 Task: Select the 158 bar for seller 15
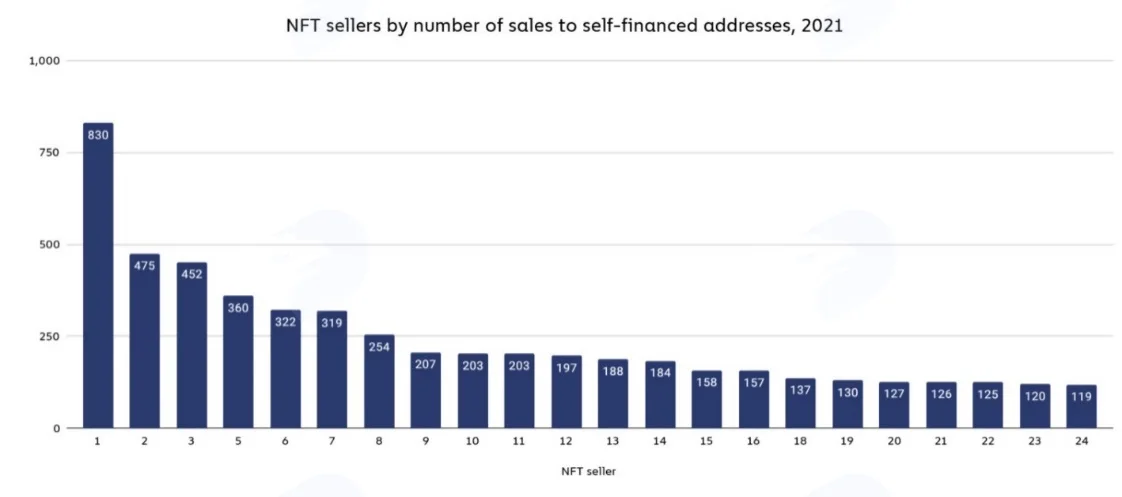[x=707, y=399]
